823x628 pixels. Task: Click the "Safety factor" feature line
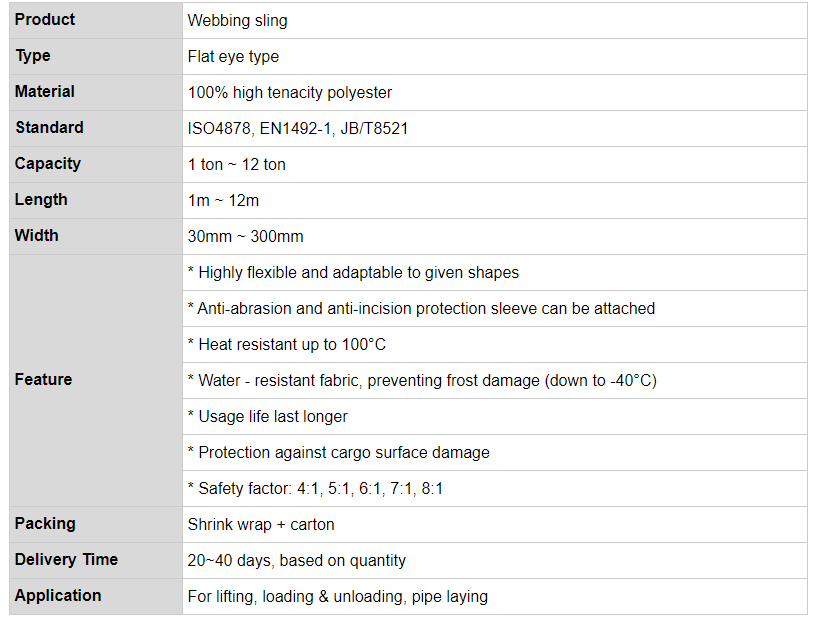[x=315, y=489]
